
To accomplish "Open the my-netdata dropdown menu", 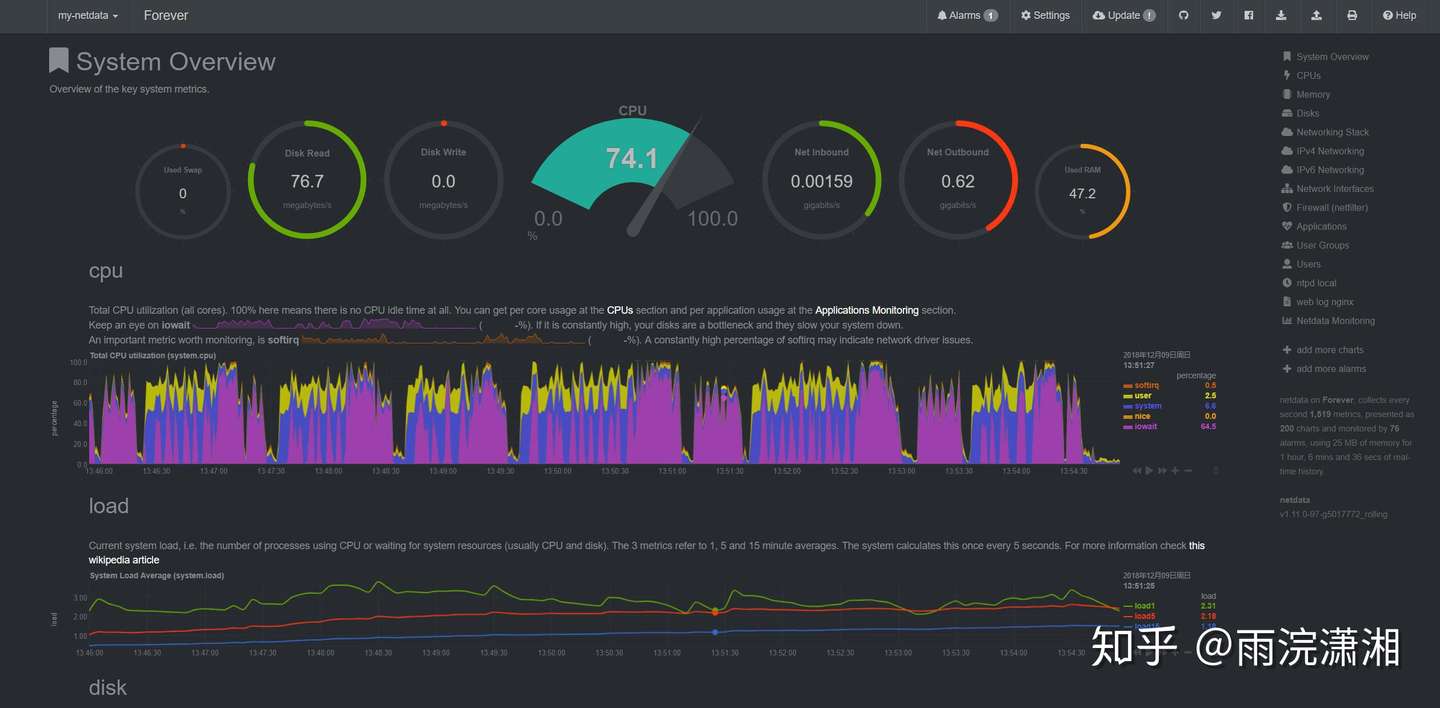I will tap(88, 16).
